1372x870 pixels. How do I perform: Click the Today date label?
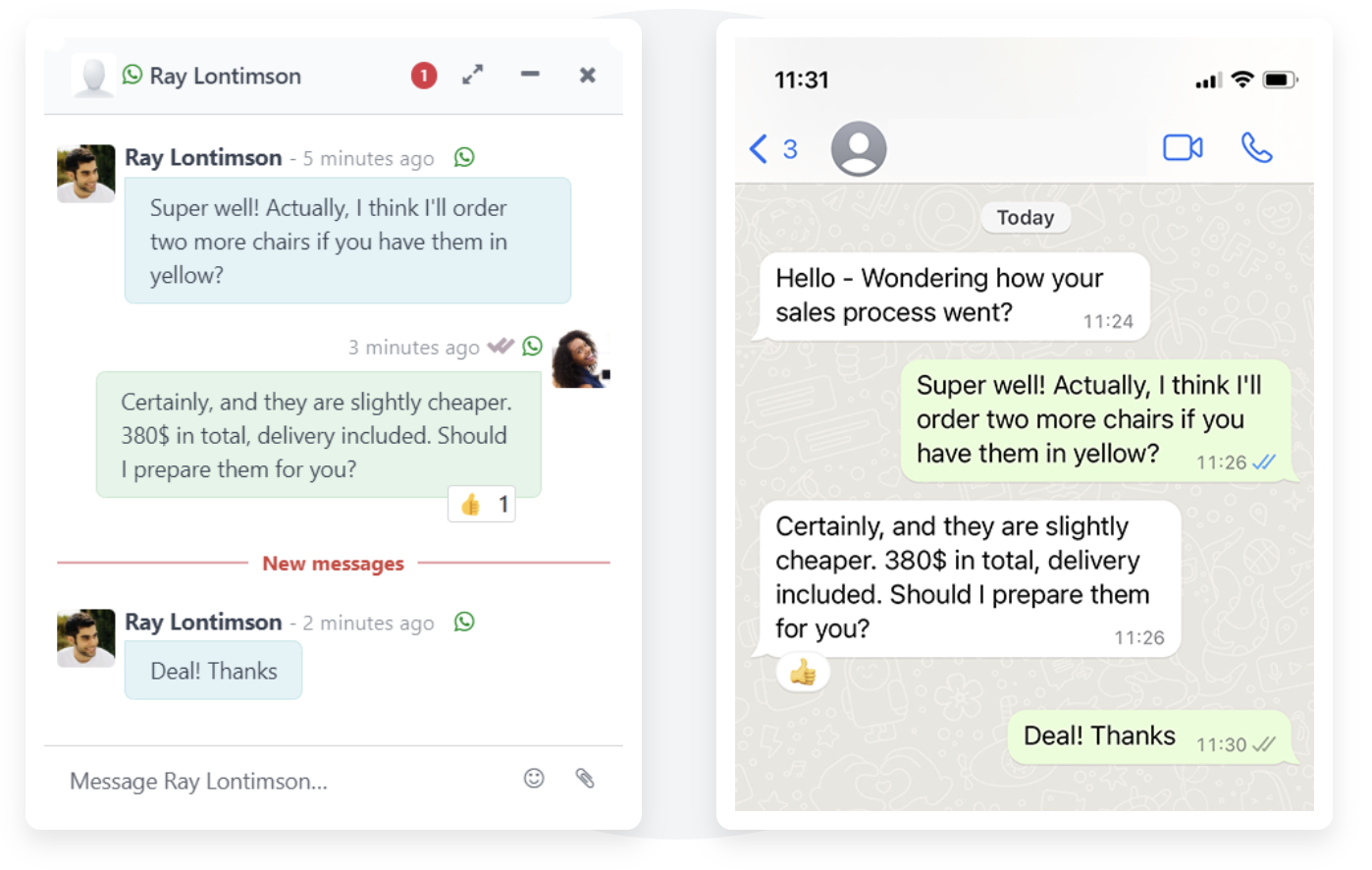1026,218
